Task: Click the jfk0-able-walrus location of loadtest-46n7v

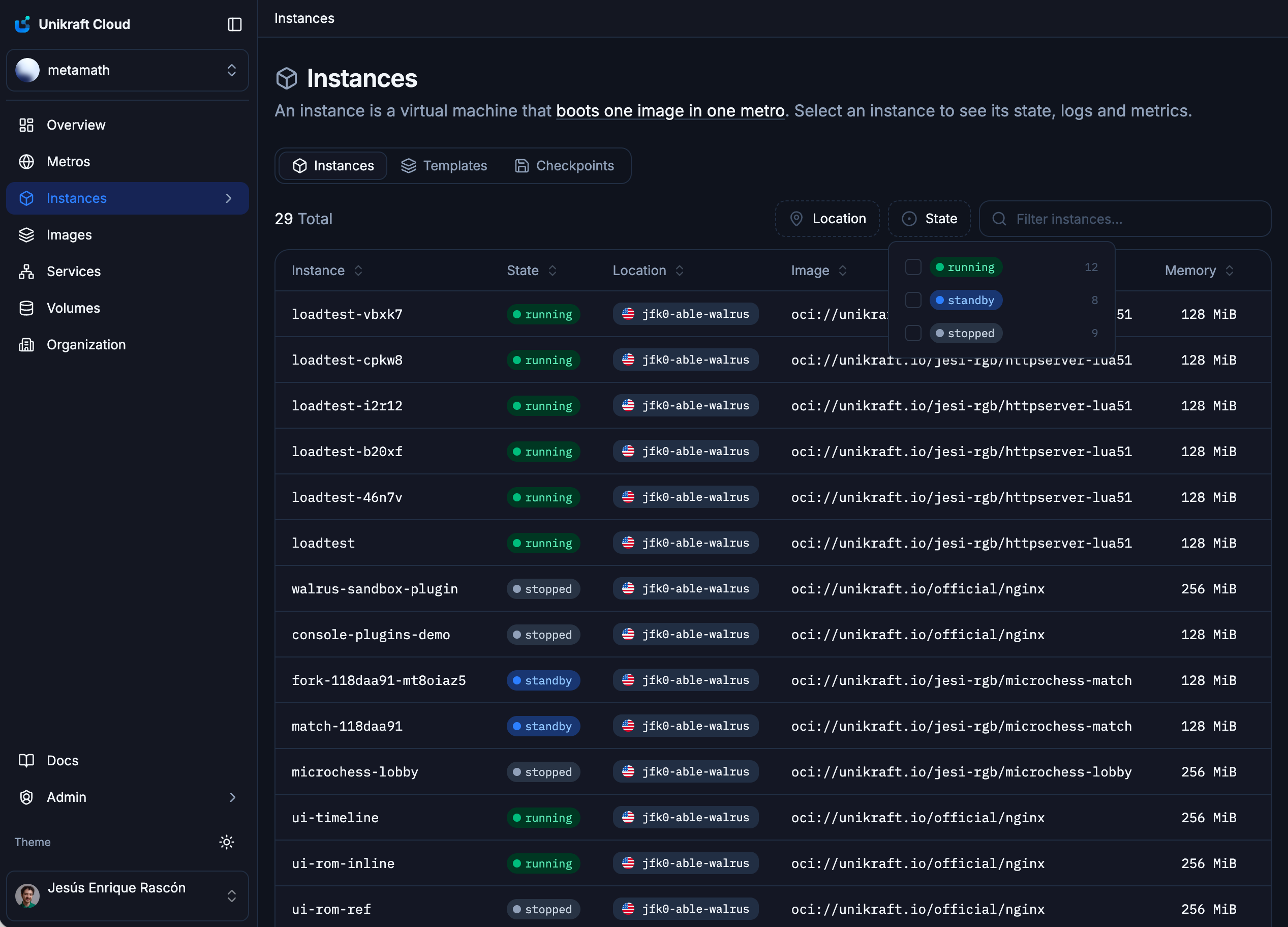Action: 686,497
